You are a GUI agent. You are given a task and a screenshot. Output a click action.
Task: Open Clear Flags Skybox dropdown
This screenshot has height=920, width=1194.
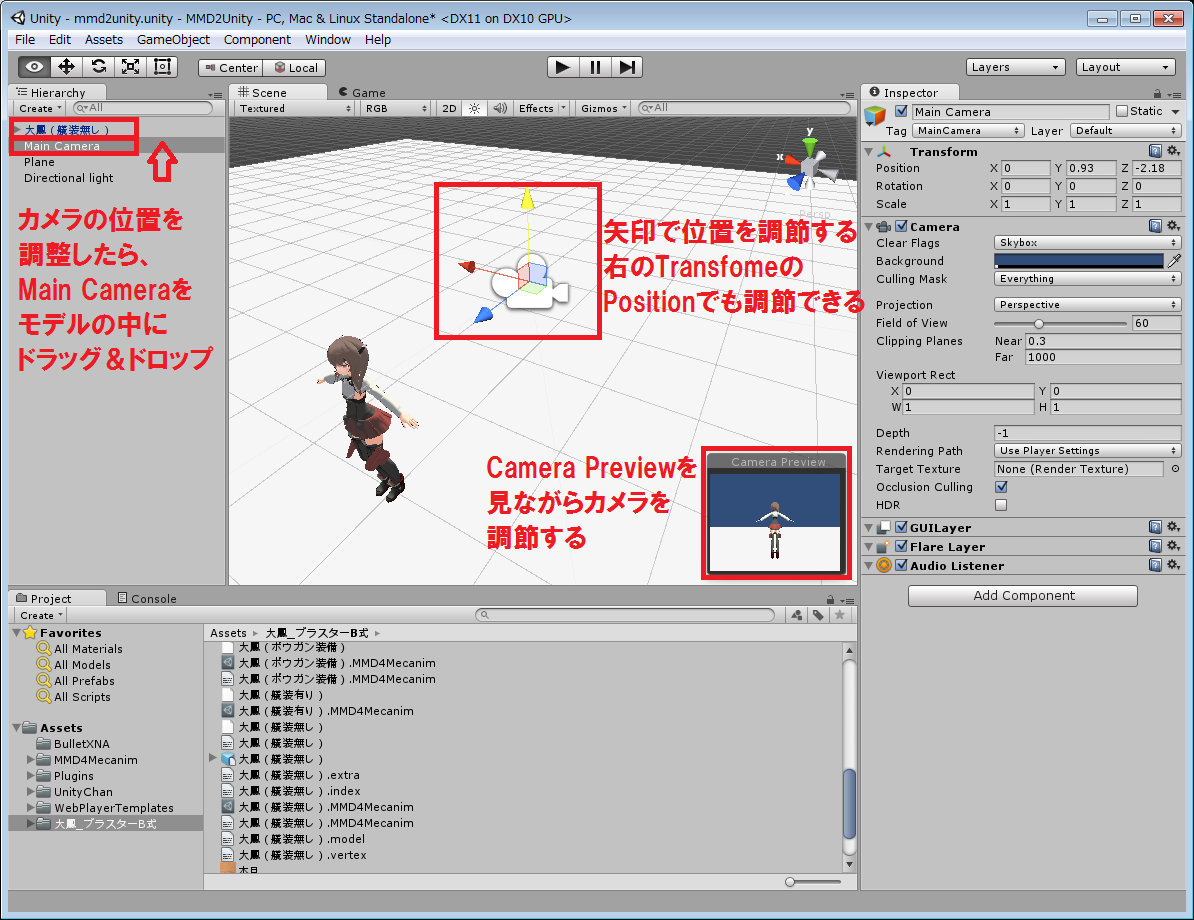click(x=1087, y=242)
